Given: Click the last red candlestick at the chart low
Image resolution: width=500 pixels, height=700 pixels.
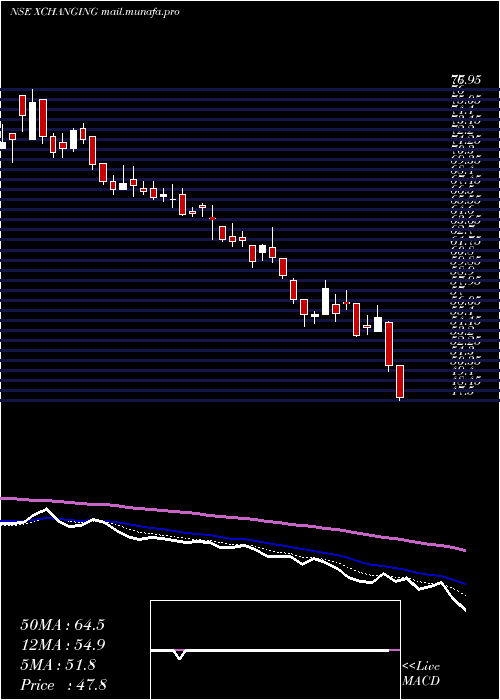Looking at the screenshot, I should pyautogui.click(x=400, y=382).
